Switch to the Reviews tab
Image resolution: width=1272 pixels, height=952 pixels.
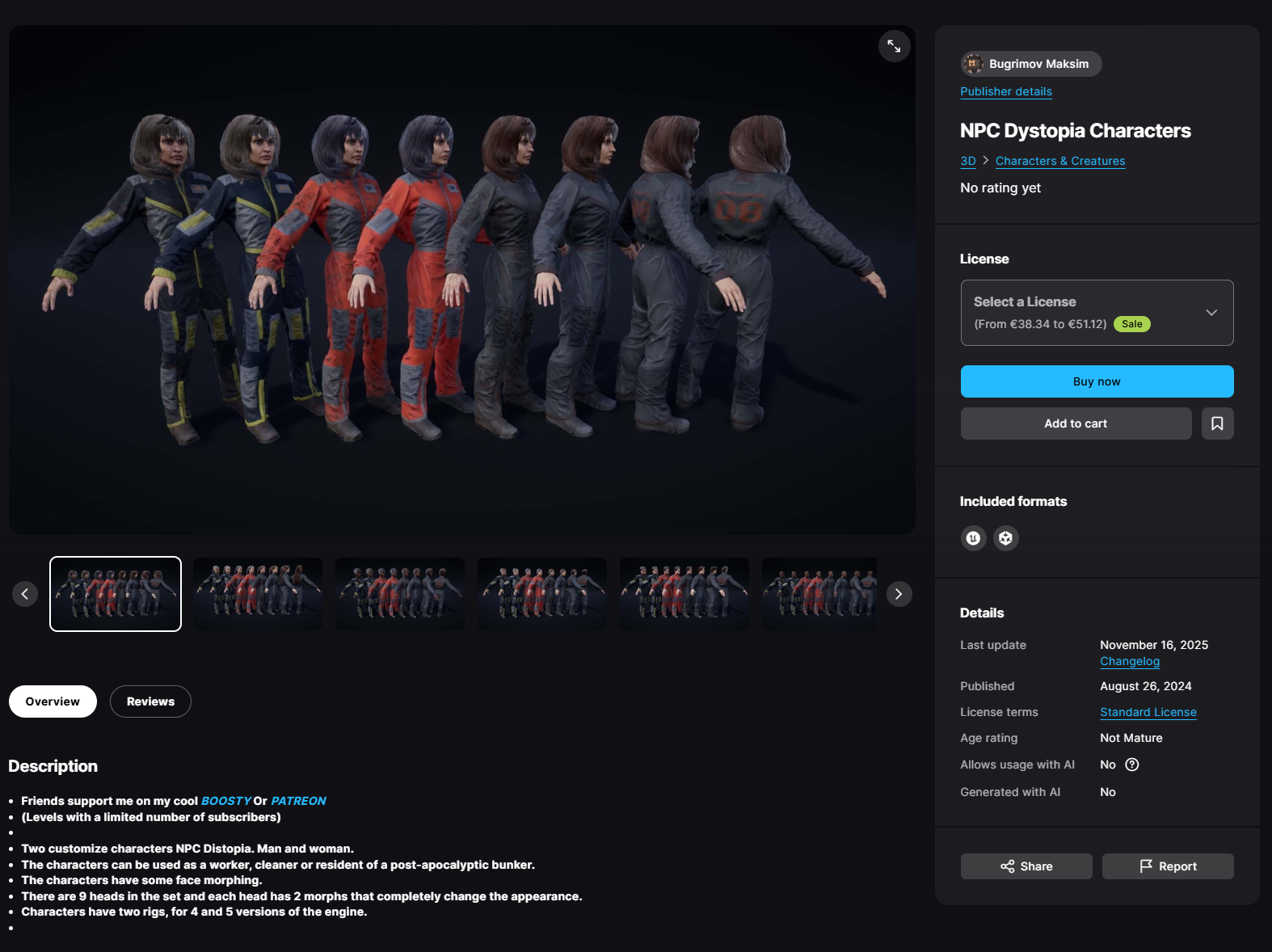coord(150,701)
